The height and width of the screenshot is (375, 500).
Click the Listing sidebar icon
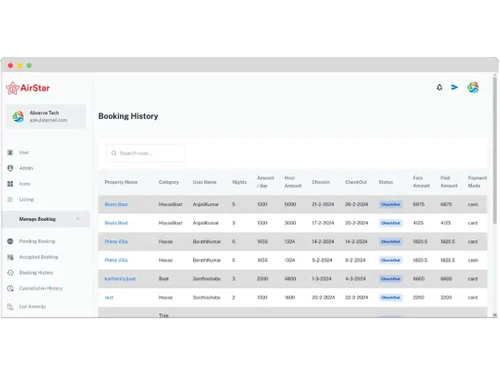(10, 199)
